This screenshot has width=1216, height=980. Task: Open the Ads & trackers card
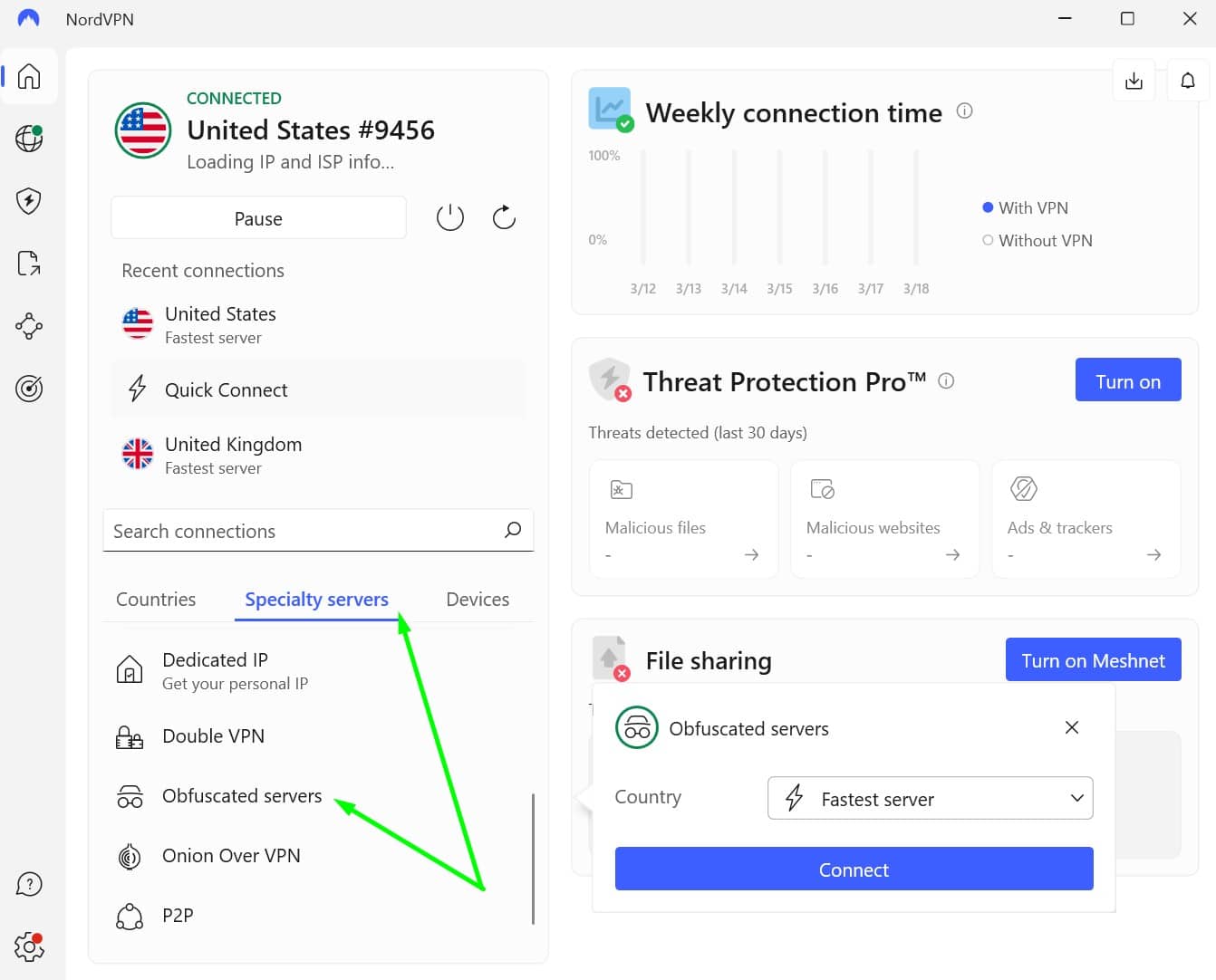coord(1086,519)
